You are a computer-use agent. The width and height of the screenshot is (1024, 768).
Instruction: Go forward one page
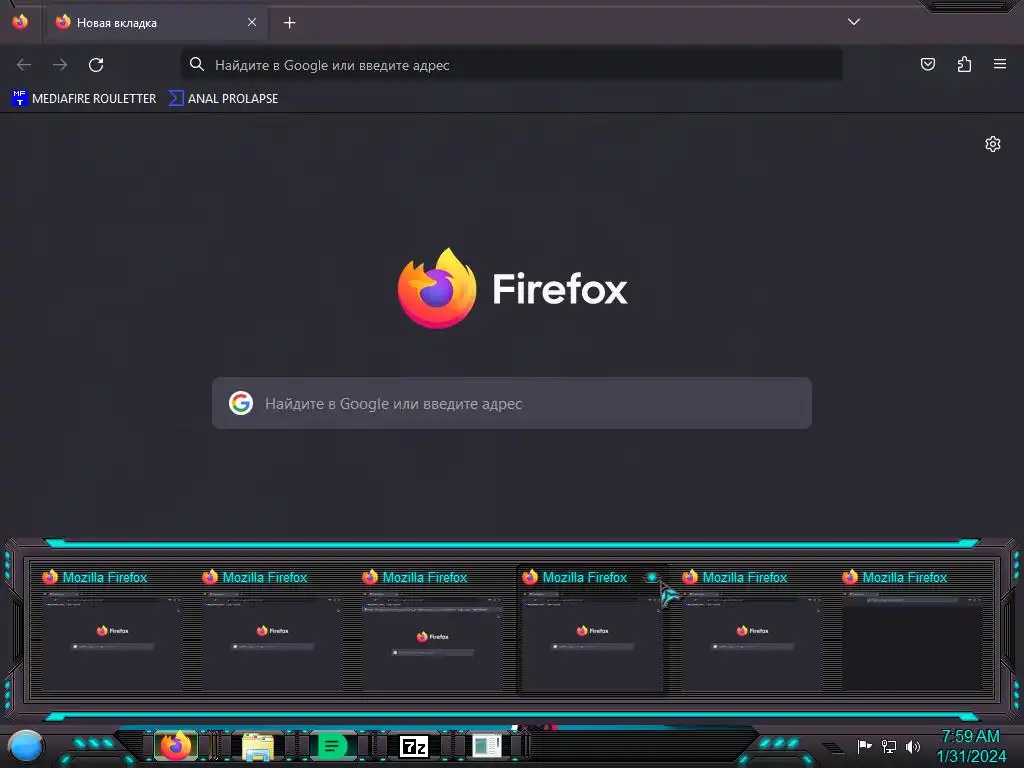click(60, 65)
